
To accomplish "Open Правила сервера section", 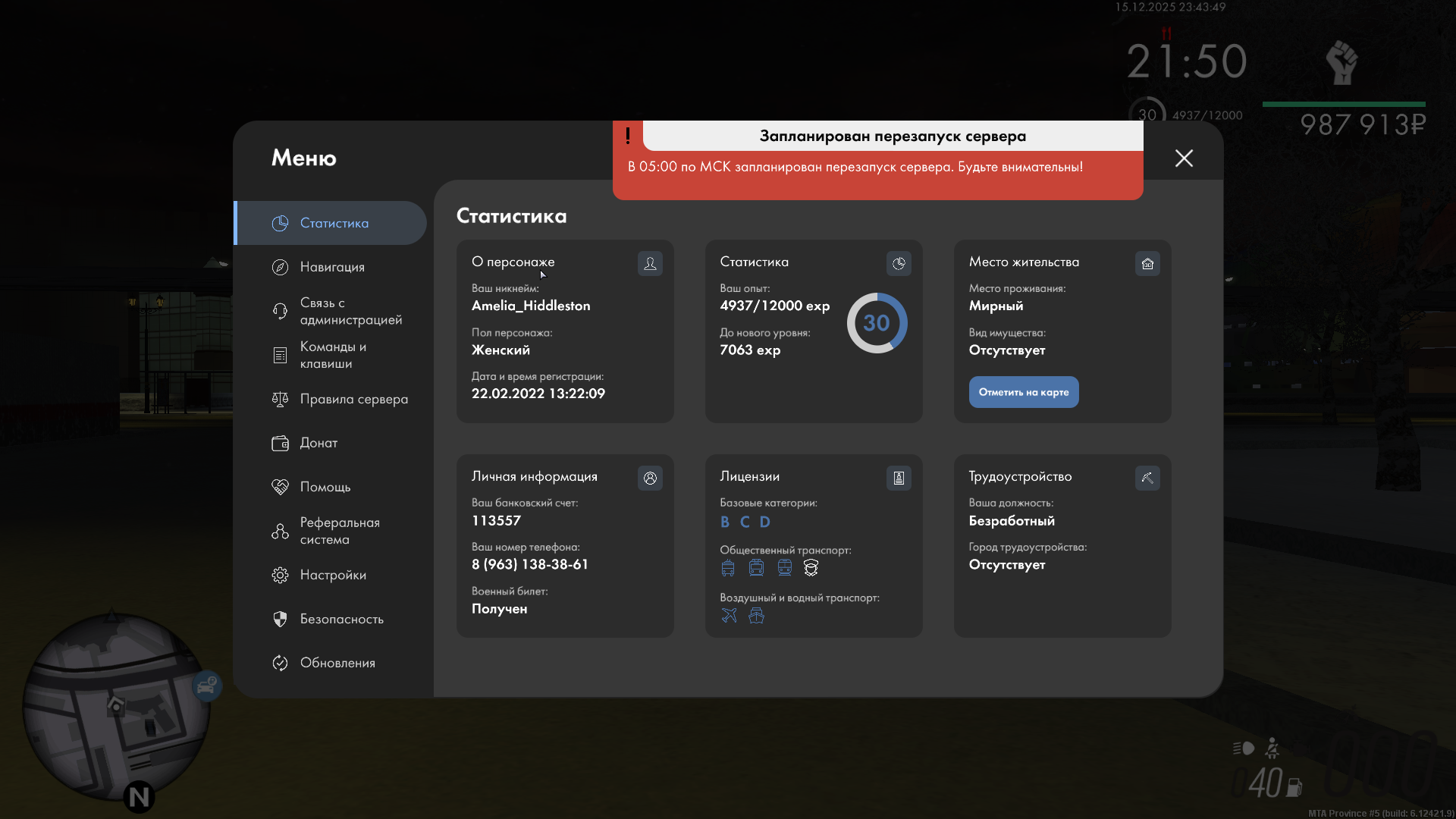I will [353, 399].
